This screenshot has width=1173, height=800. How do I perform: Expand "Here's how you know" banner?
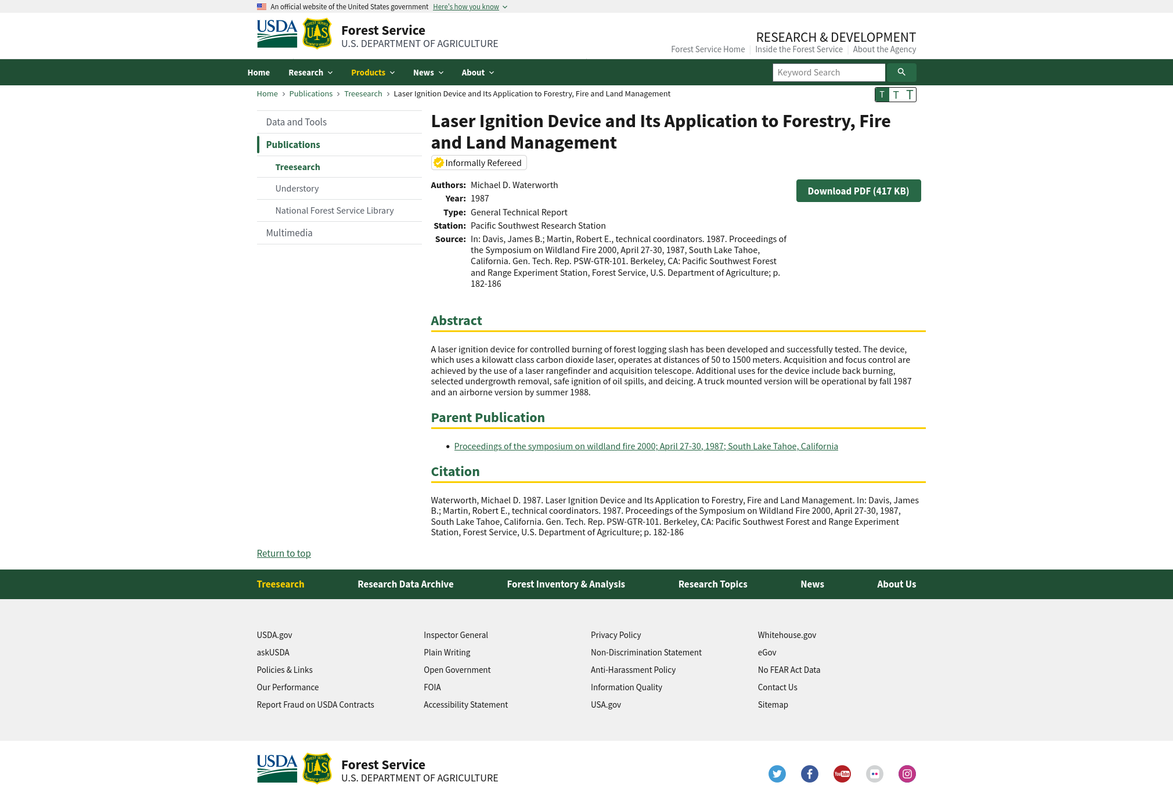(x=470, y=7)
